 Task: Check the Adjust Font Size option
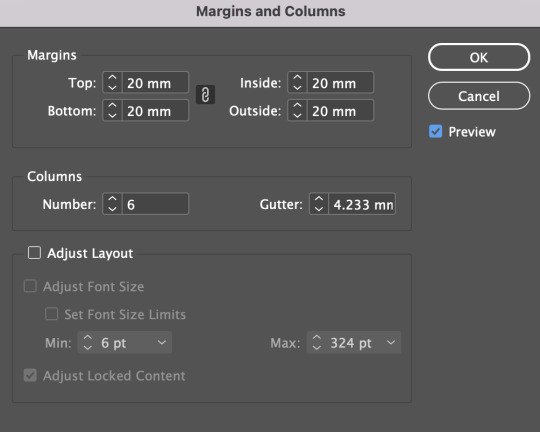point(30,286)
